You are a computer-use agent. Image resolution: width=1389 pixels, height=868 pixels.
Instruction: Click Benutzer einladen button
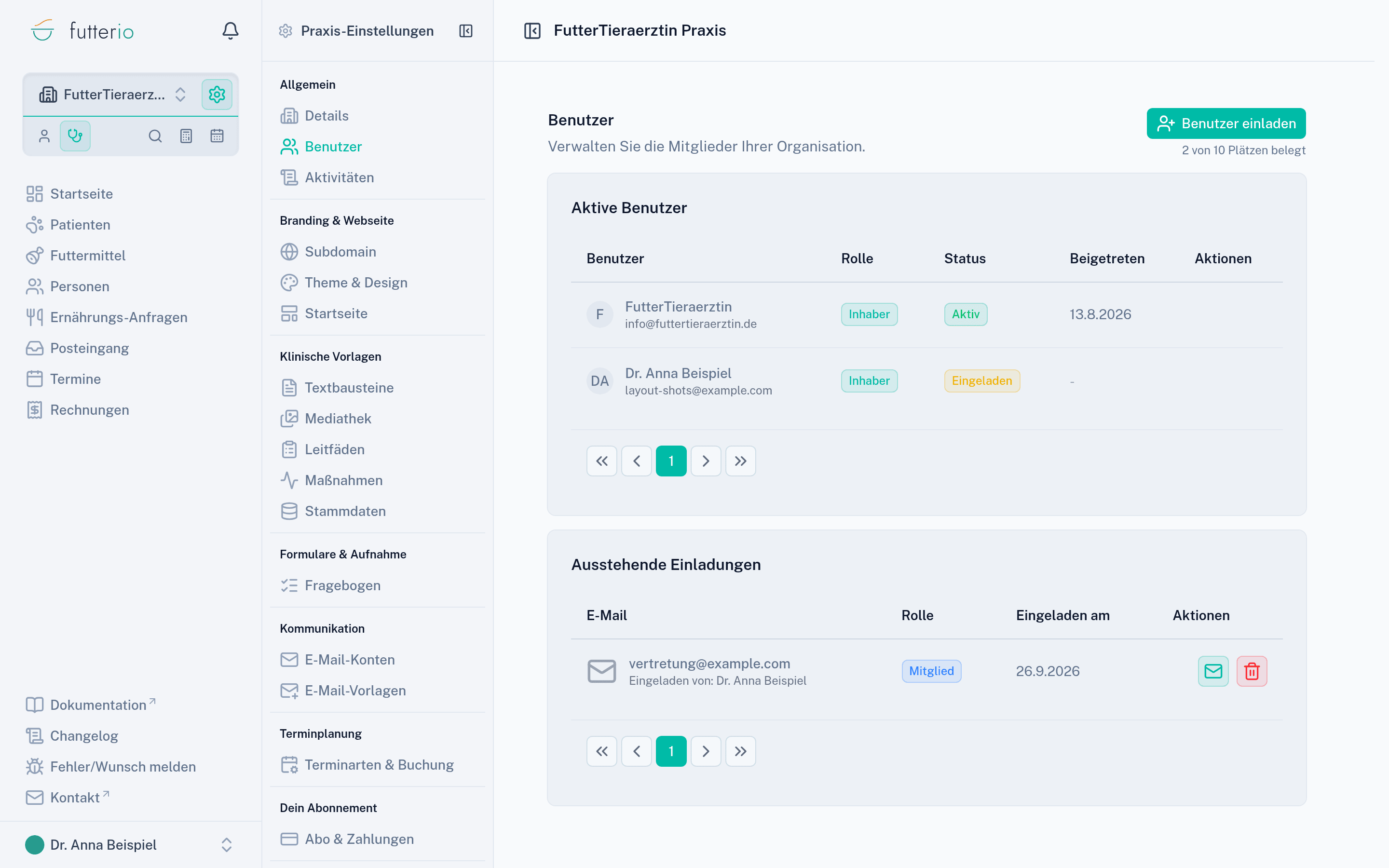coord(1226,123)
